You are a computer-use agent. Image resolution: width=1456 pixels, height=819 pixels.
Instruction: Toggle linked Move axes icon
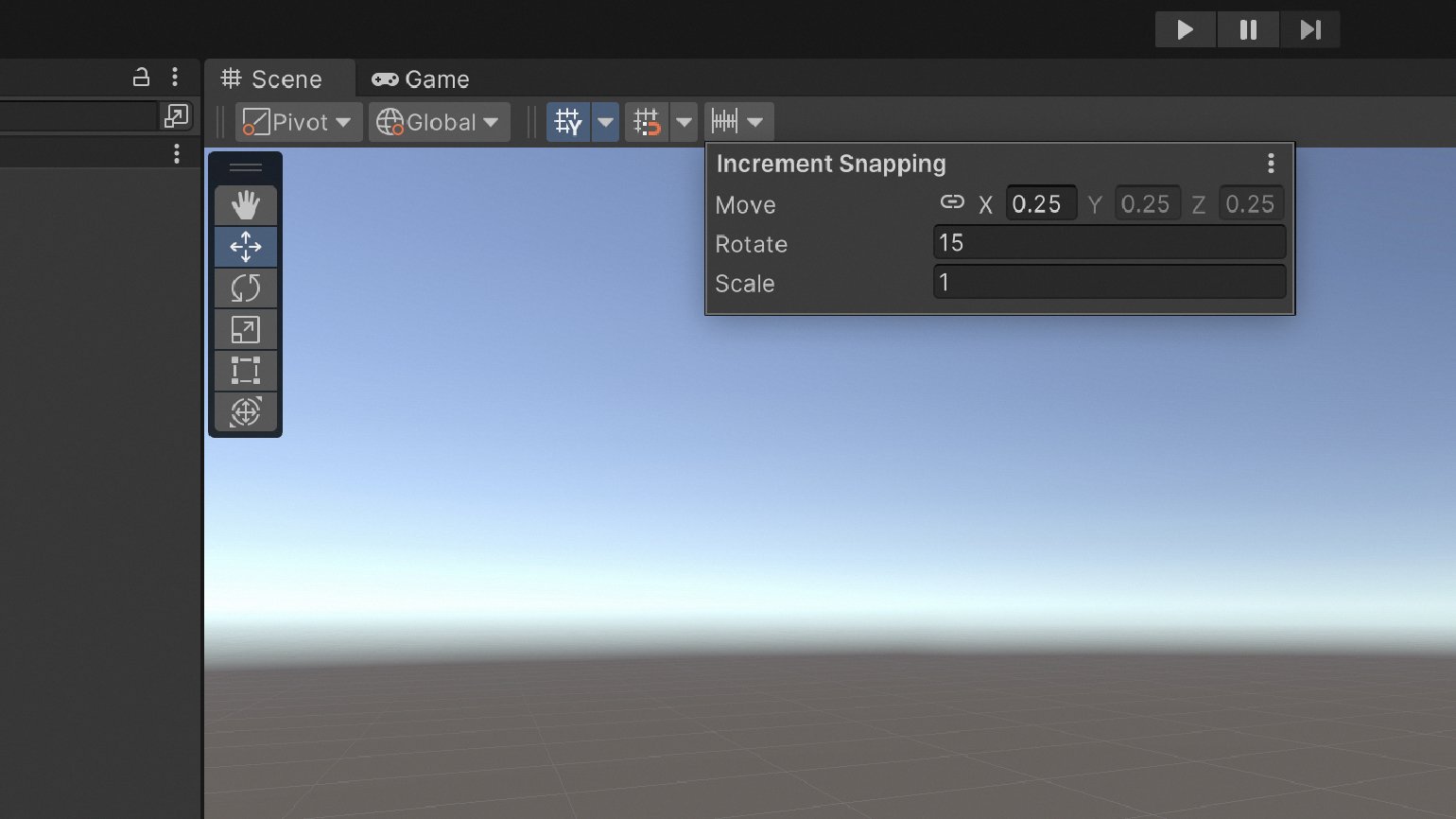click(x=952, y=202)
